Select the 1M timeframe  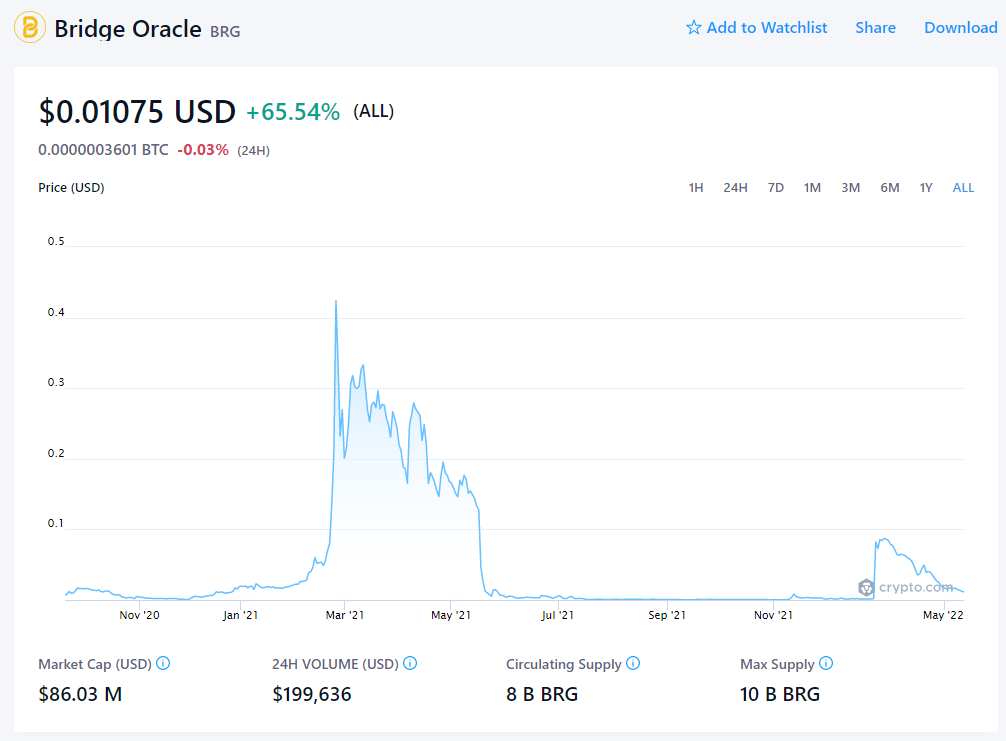pyautogui.click(x=811, y=187)
